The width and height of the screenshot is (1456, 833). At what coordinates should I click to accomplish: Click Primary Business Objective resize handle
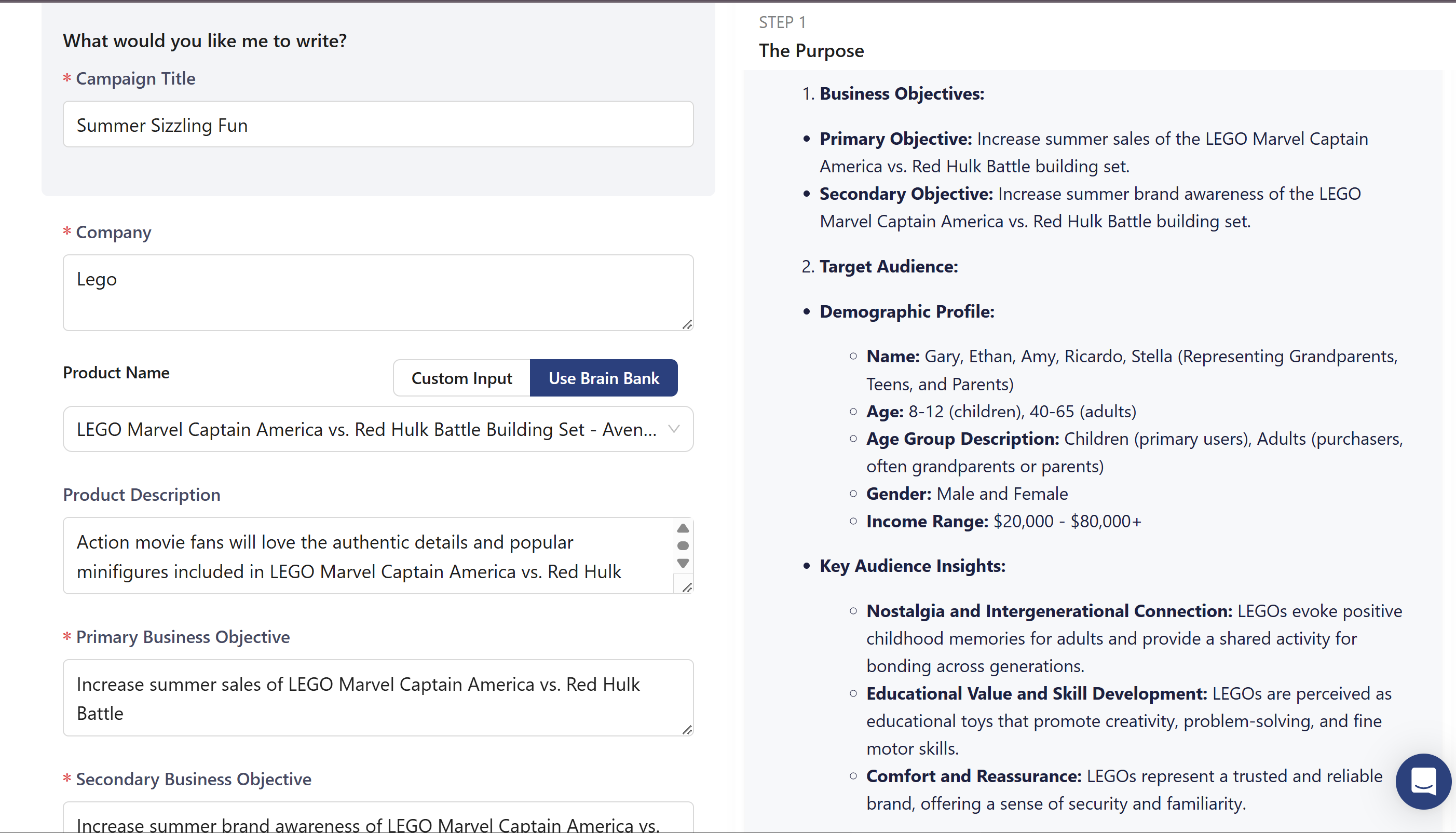(x=687, y=729)
